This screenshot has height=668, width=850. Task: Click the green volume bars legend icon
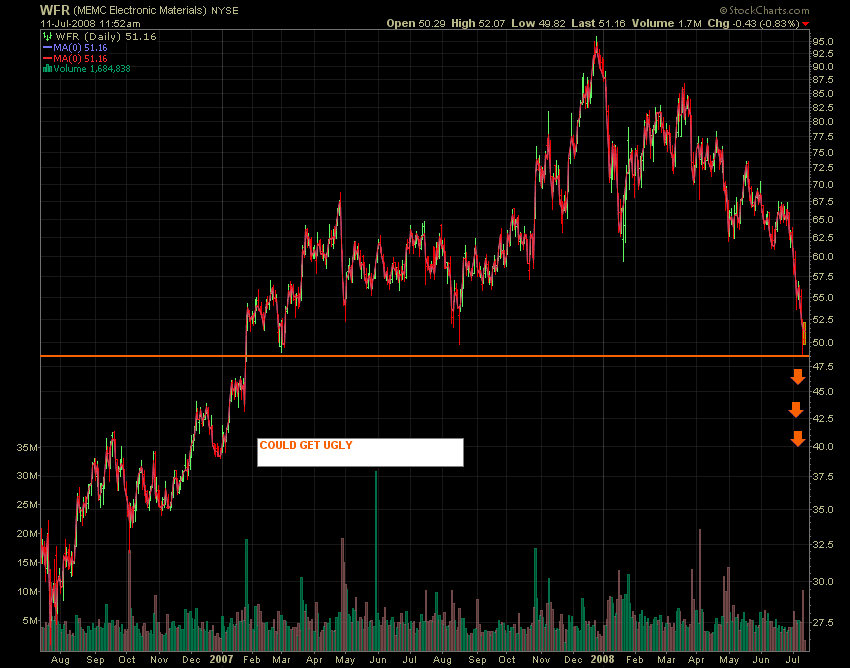[x=47, y=68]
